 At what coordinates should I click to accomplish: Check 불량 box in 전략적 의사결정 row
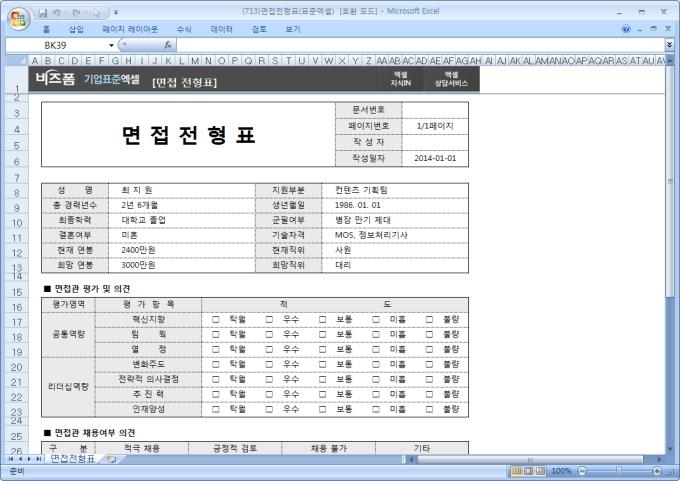point(429,380)
